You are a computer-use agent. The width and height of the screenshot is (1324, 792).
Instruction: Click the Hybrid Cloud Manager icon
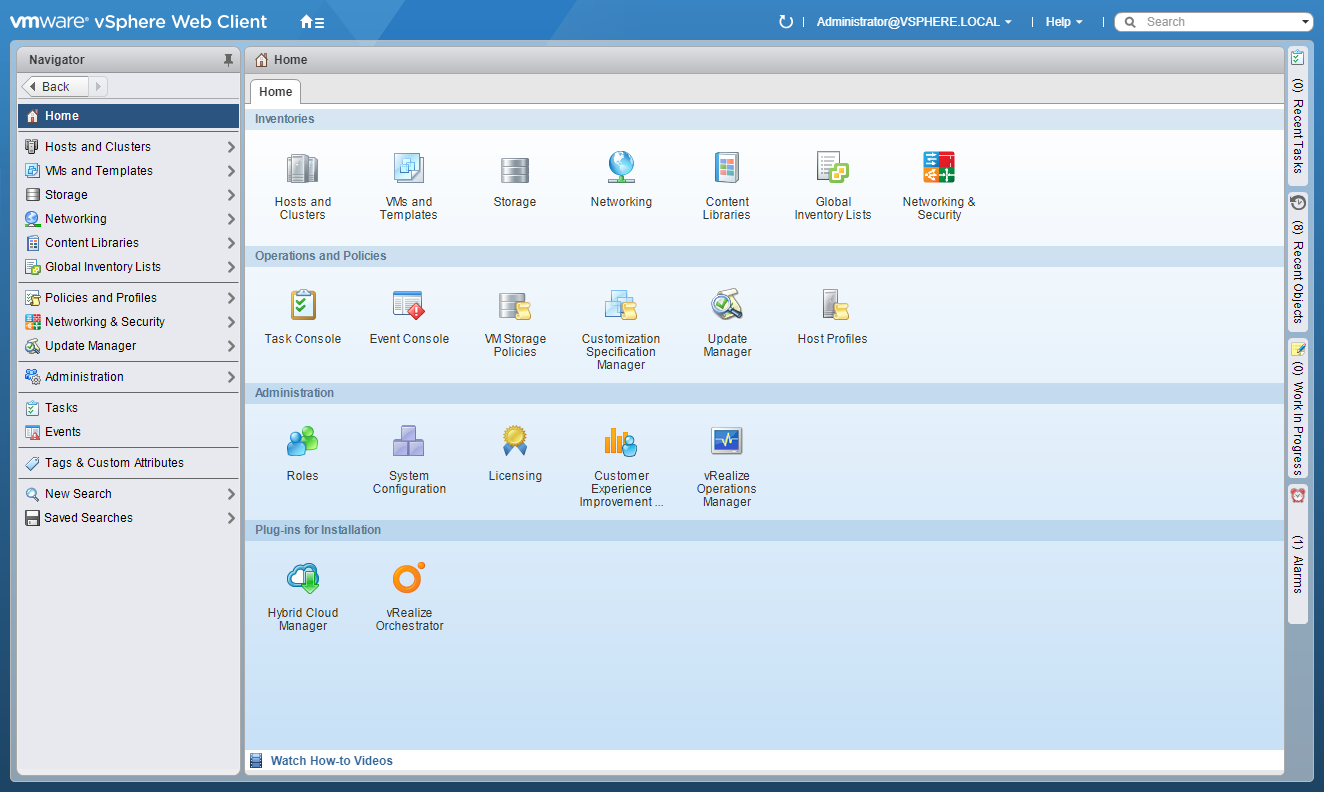(x=302, y=579)
